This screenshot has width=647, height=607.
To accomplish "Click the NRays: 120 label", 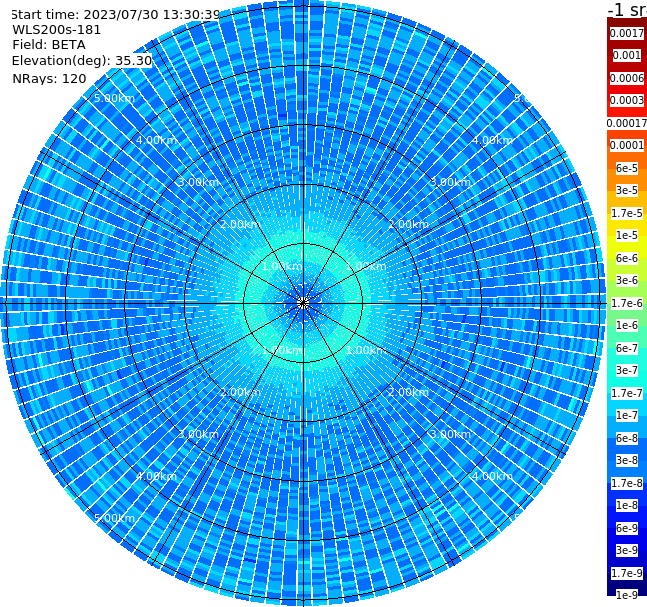I will [x=49, y=78].
